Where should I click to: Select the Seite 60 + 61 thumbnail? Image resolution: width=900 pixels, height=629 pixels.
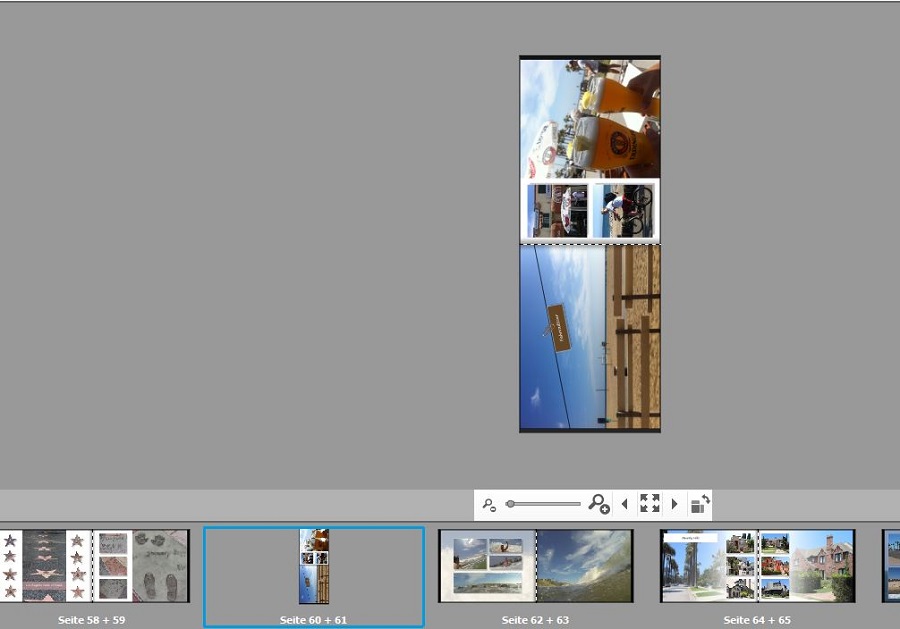coord(314,566)
